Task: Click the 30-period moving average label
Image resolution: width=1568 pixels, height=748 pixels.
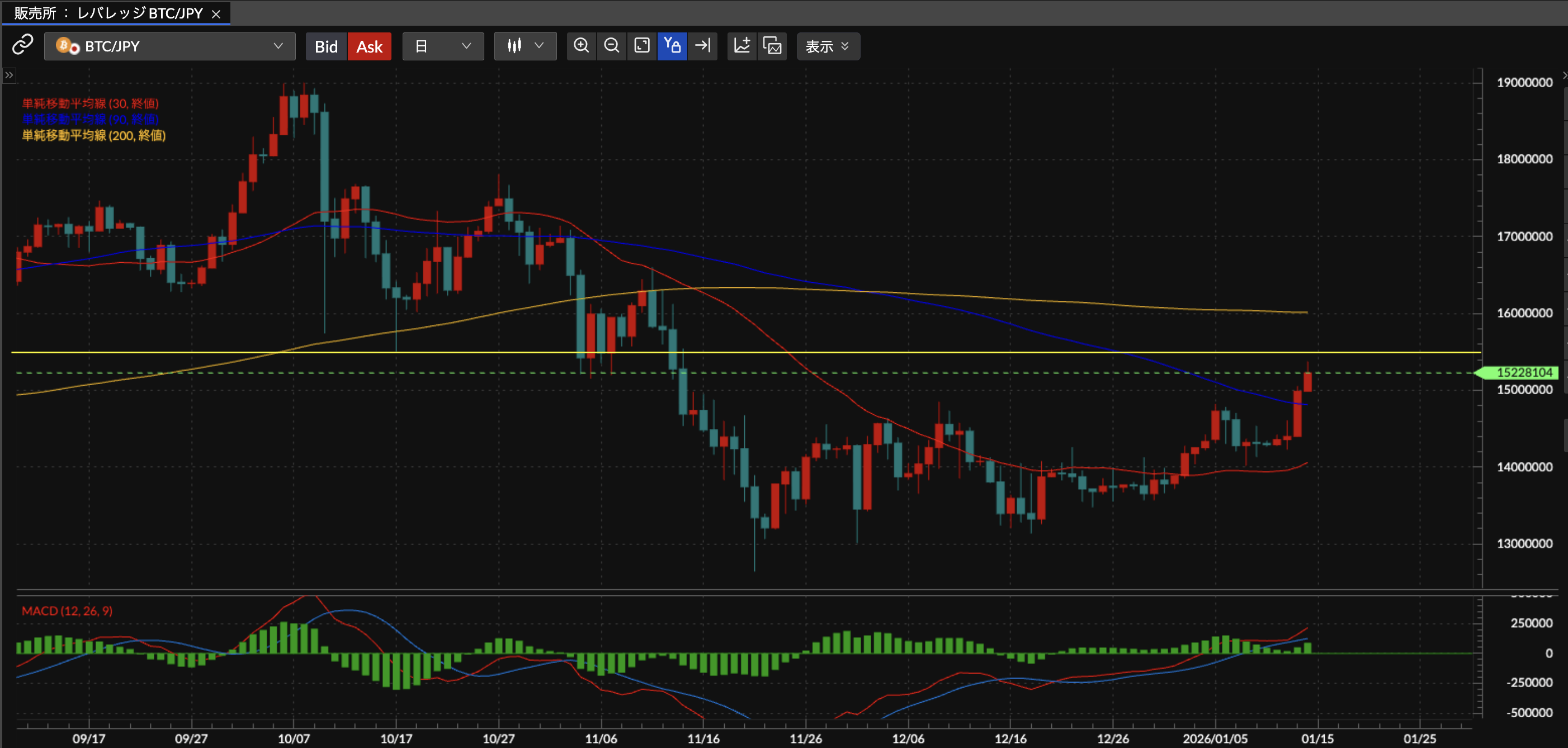Action: click(90, 103)
